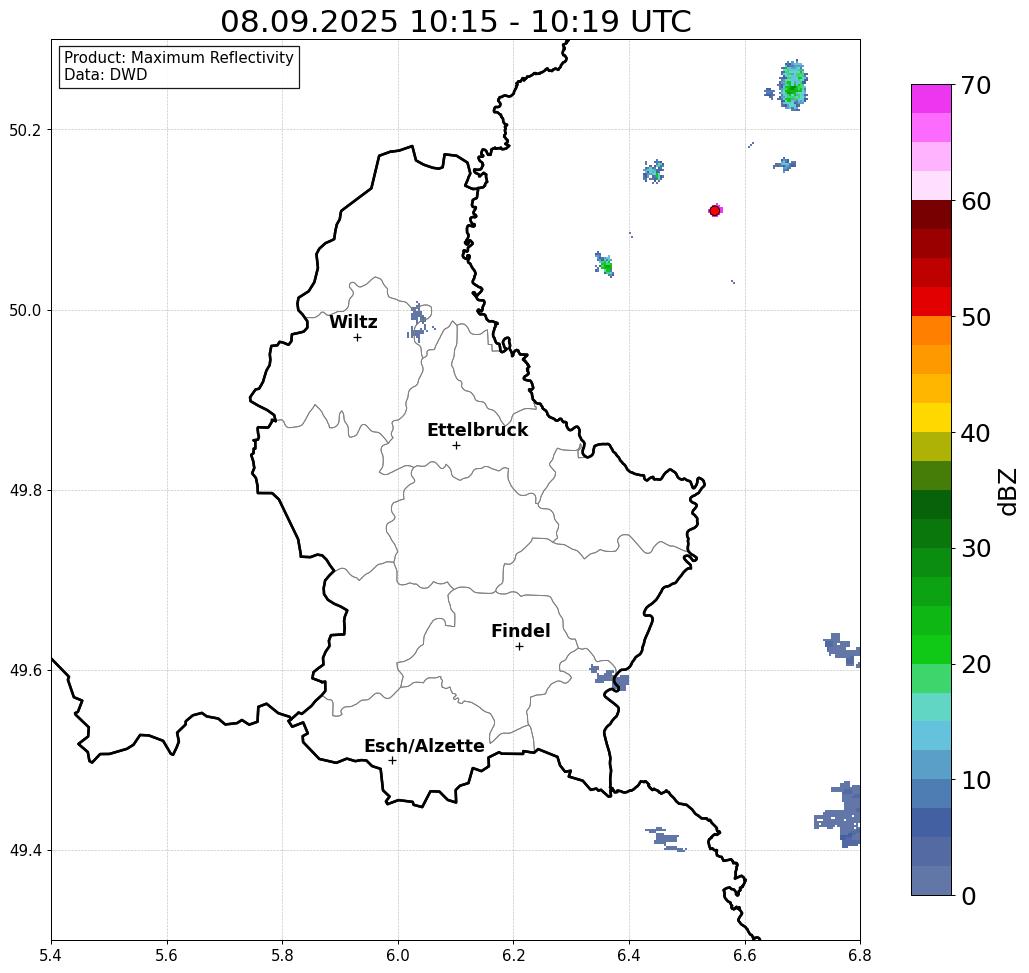The width and height of the screenshot is (1029, 973).
Task: Click the latitude tick label 49.8
Action: 24,490
